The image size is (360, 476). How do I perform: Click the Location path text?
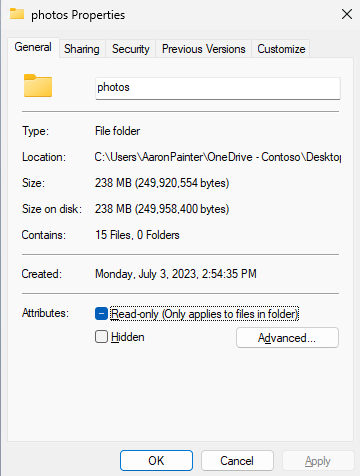pyautogui.click(x=218, y=157)
